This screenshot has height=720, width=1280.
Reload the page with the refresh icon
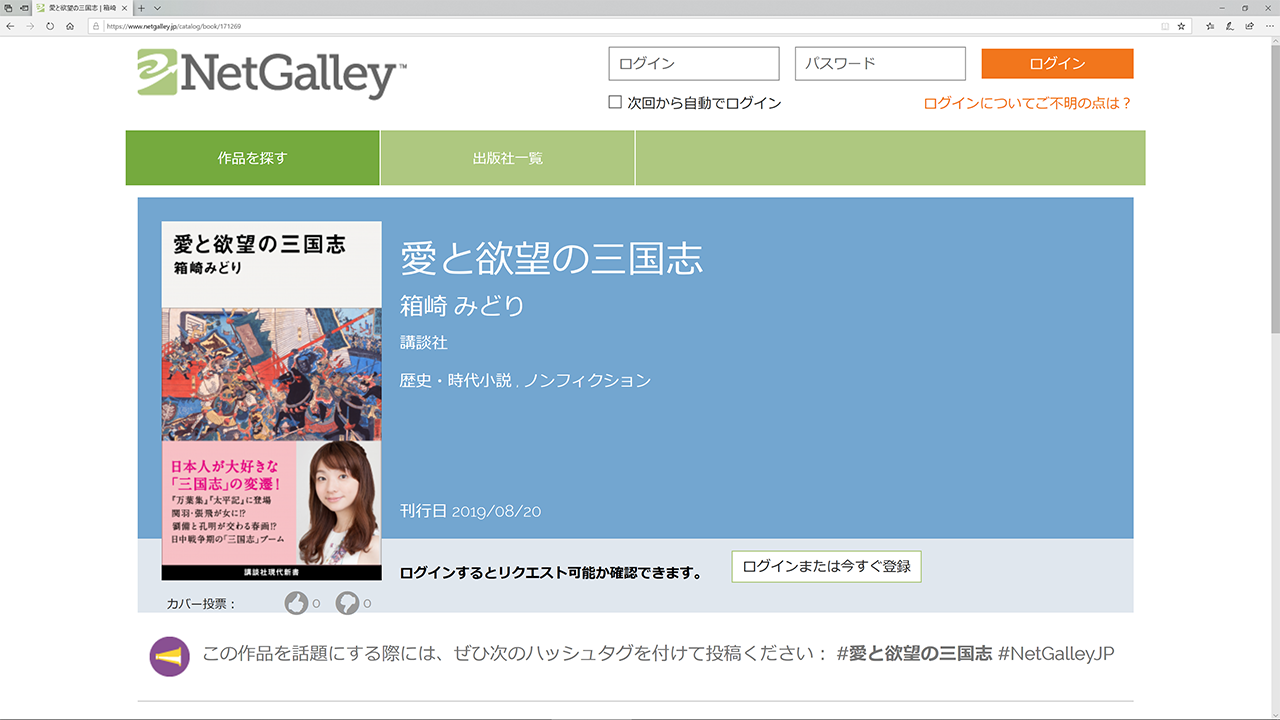tap(50, 26)
